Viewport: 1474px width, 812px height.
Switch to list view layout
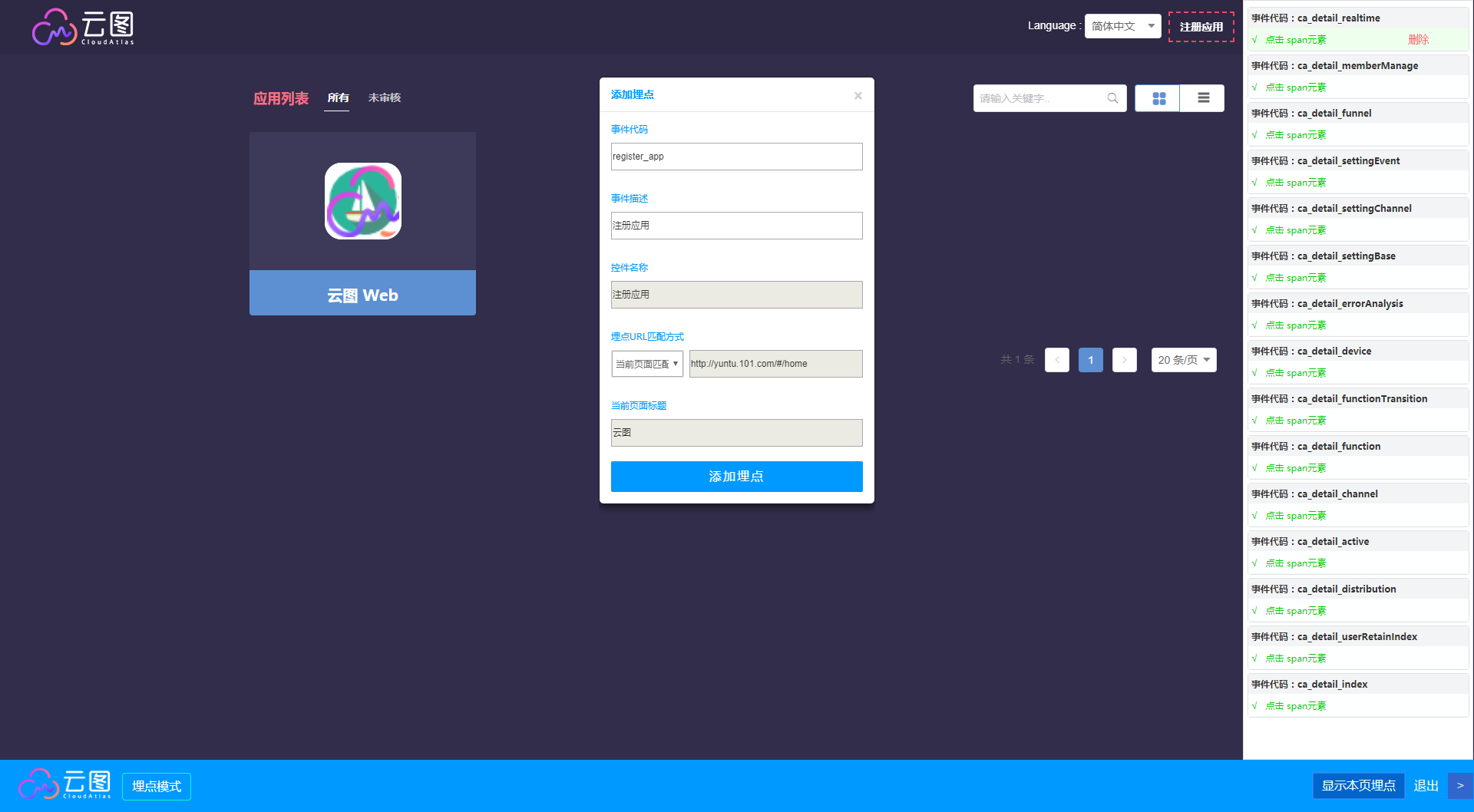(1202, 98)
